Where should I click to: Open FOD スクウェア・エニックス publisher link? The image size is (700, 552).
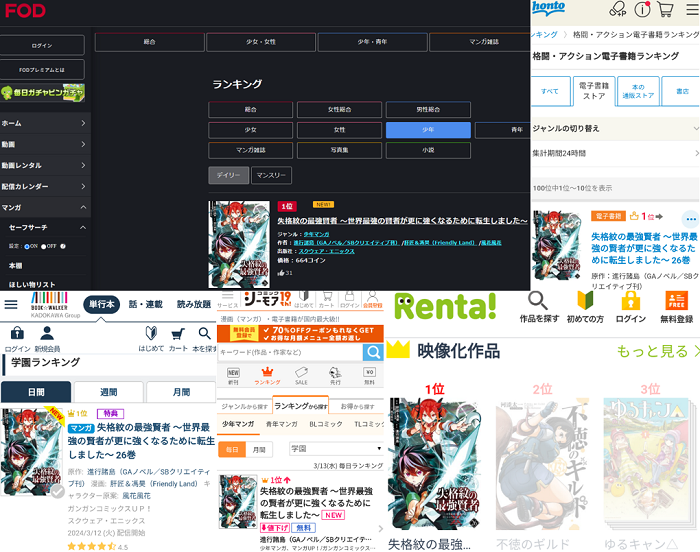[x=326, y=251]
